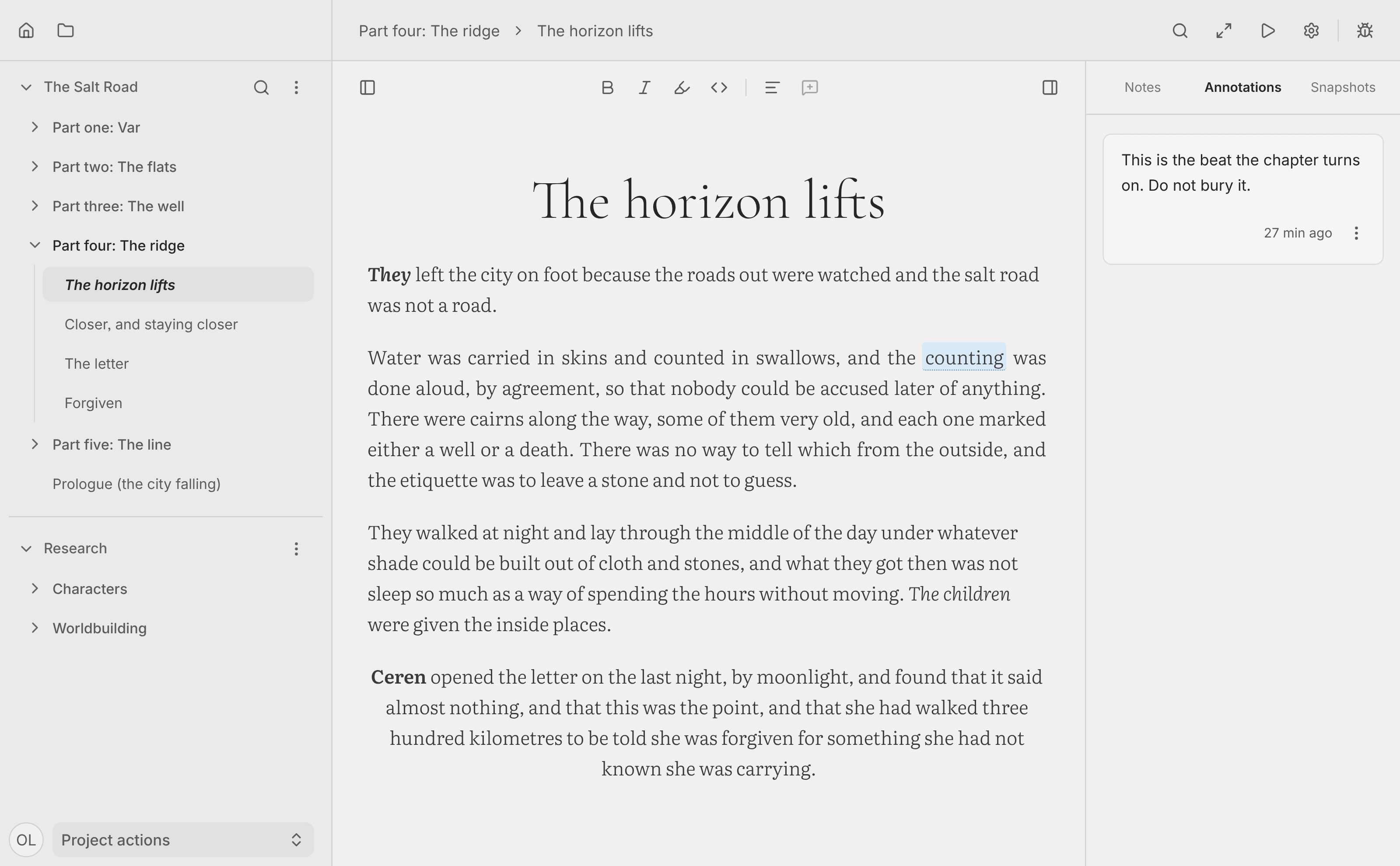Image resolution: width=1400 pixels, height=866 pixels.
Task: Open settings gear icon
Action: [1311, 30]
